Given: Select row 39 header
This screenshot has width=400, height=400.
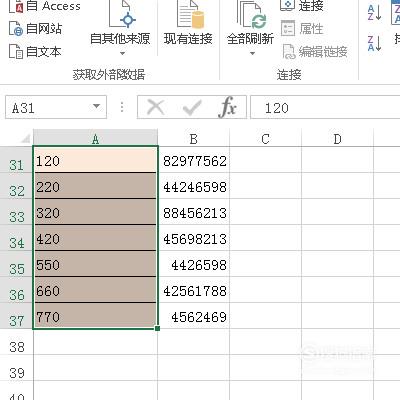Looking at the screenshot, I should [x=16, y=368].
